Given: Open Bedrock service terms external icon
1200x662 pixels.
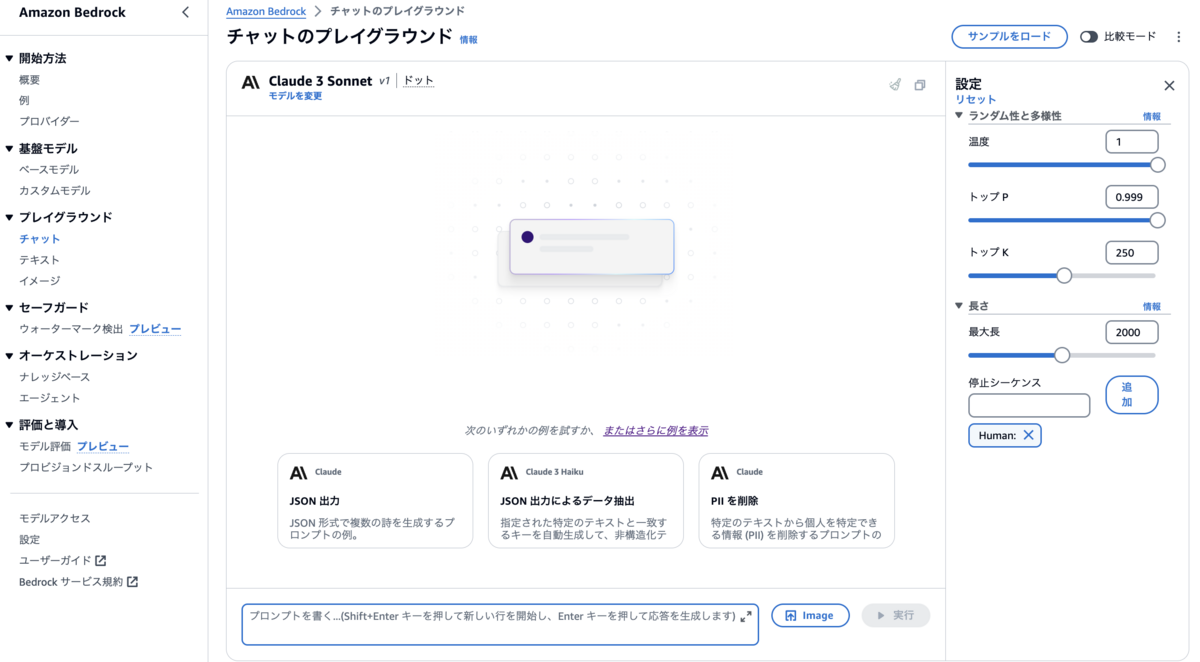Looking at the screenshot, I should point(132,582).
